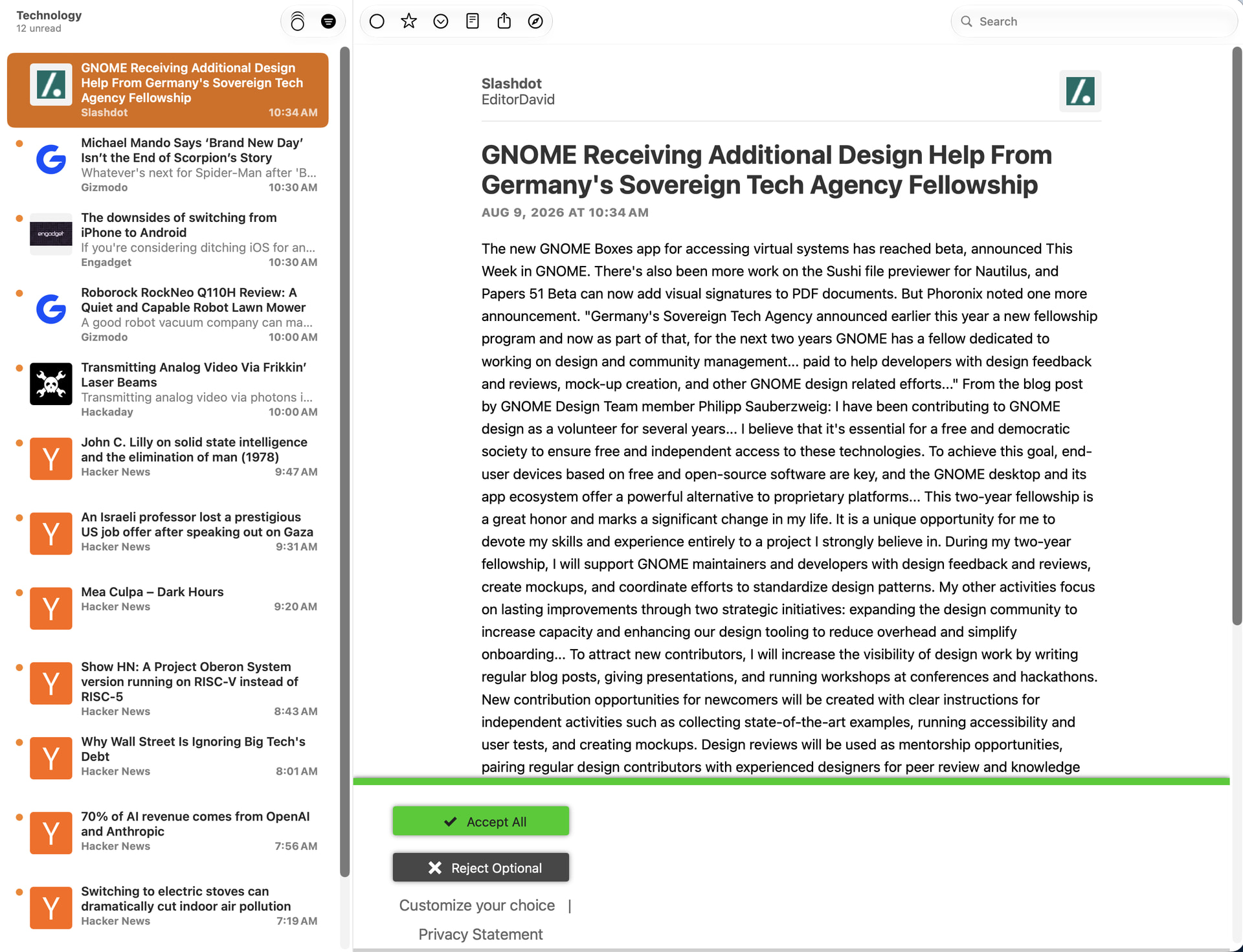Go to next unread article icon
Viewport: 1243px width, 952px height.
tap(441, 21)
